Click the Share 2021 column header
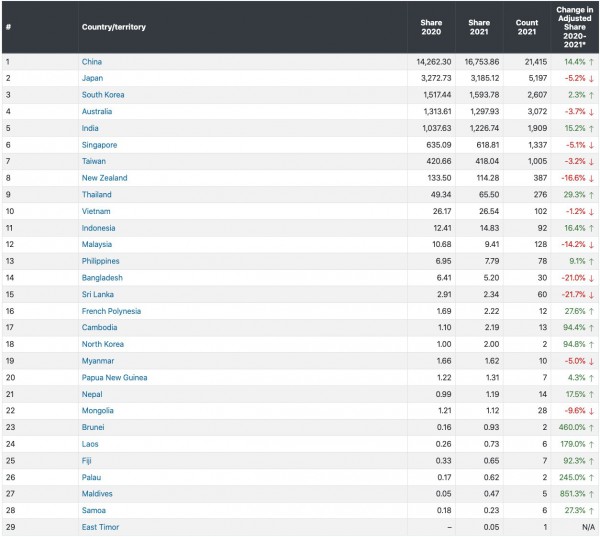This screenshot has width=600, height=537. (x=478, y=27)
